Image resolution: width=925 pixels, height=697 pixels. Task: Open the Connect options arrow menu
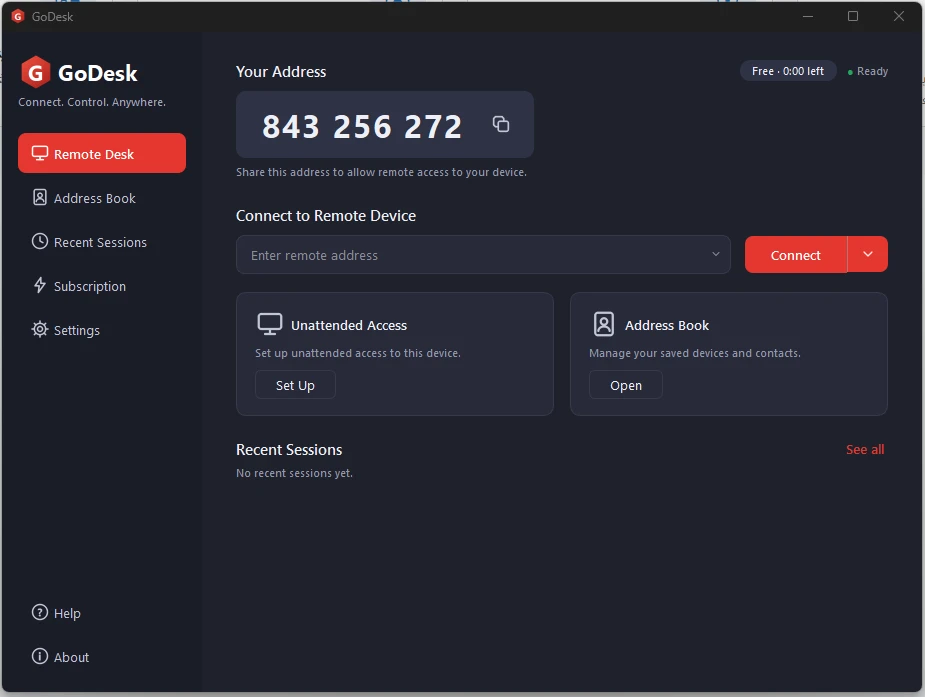coord(868,254)
